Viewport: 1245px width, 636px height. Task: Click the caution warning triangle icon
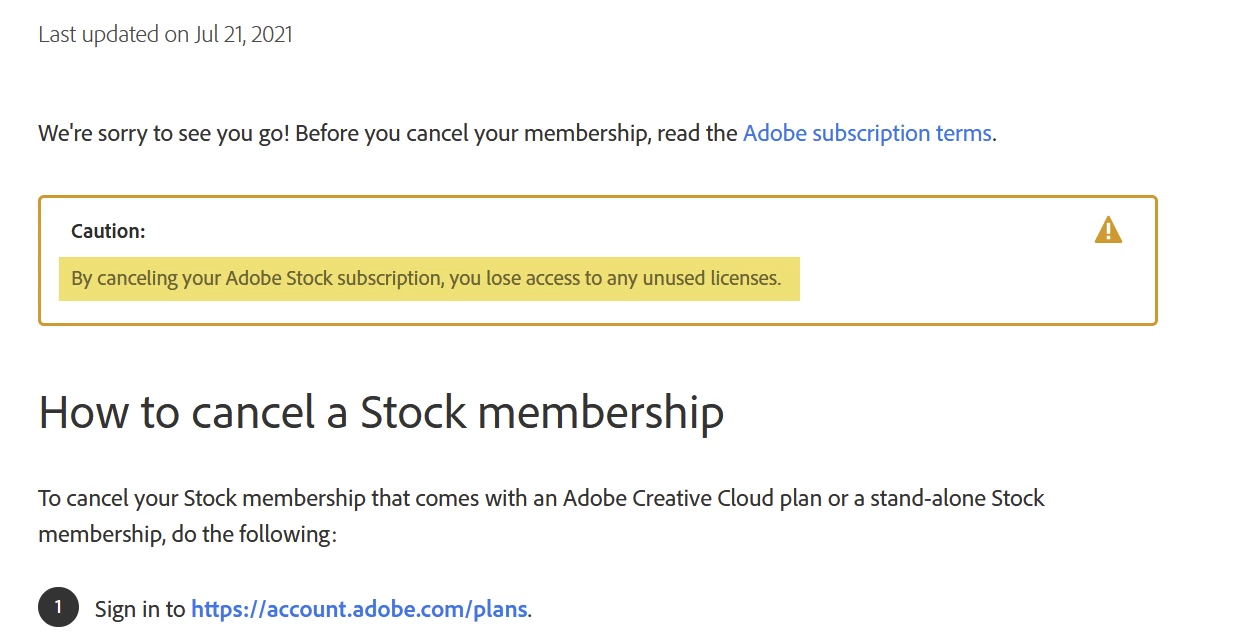1108,231
